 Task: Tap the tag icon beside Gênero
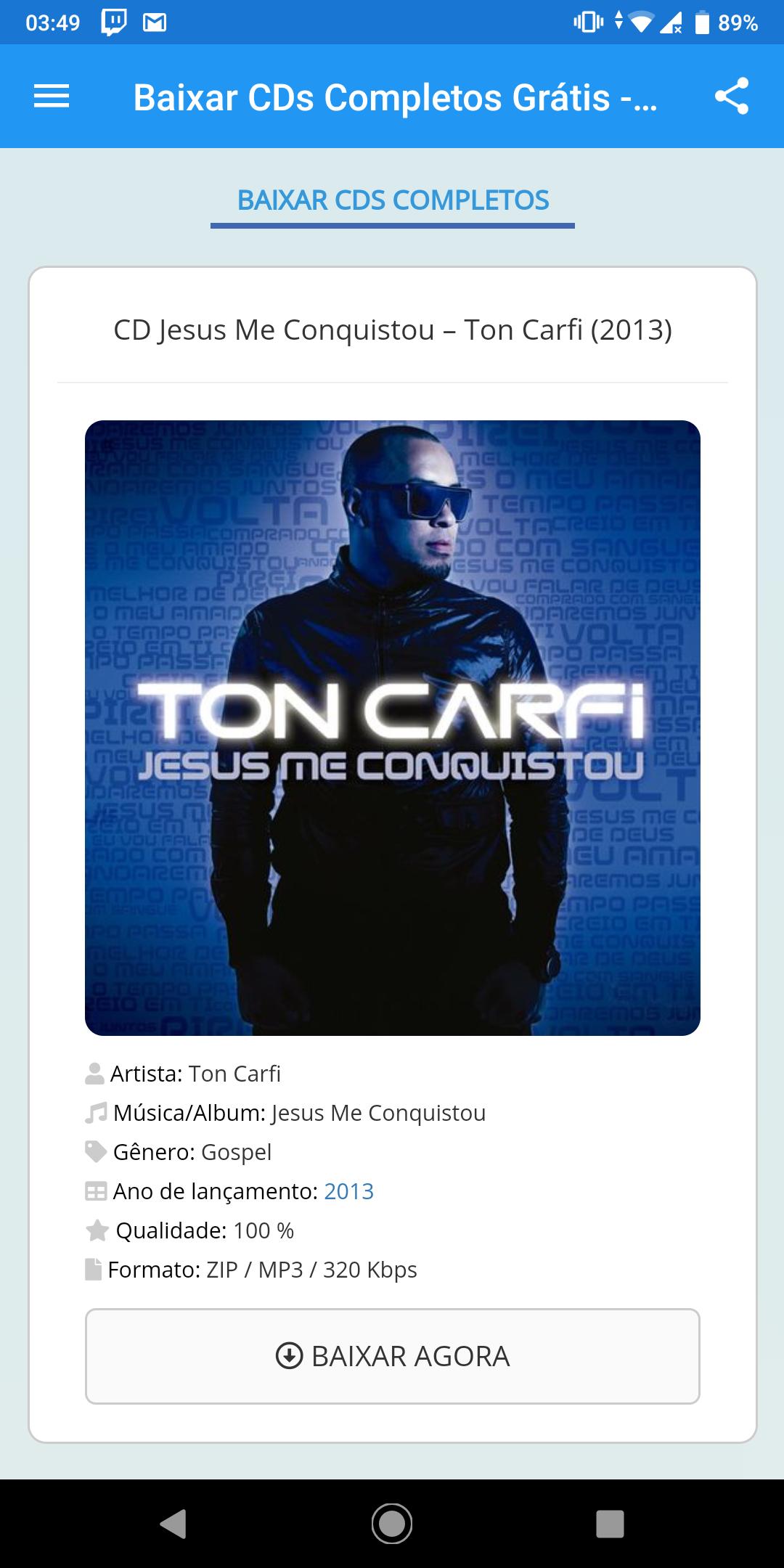tap(96, 1152)
